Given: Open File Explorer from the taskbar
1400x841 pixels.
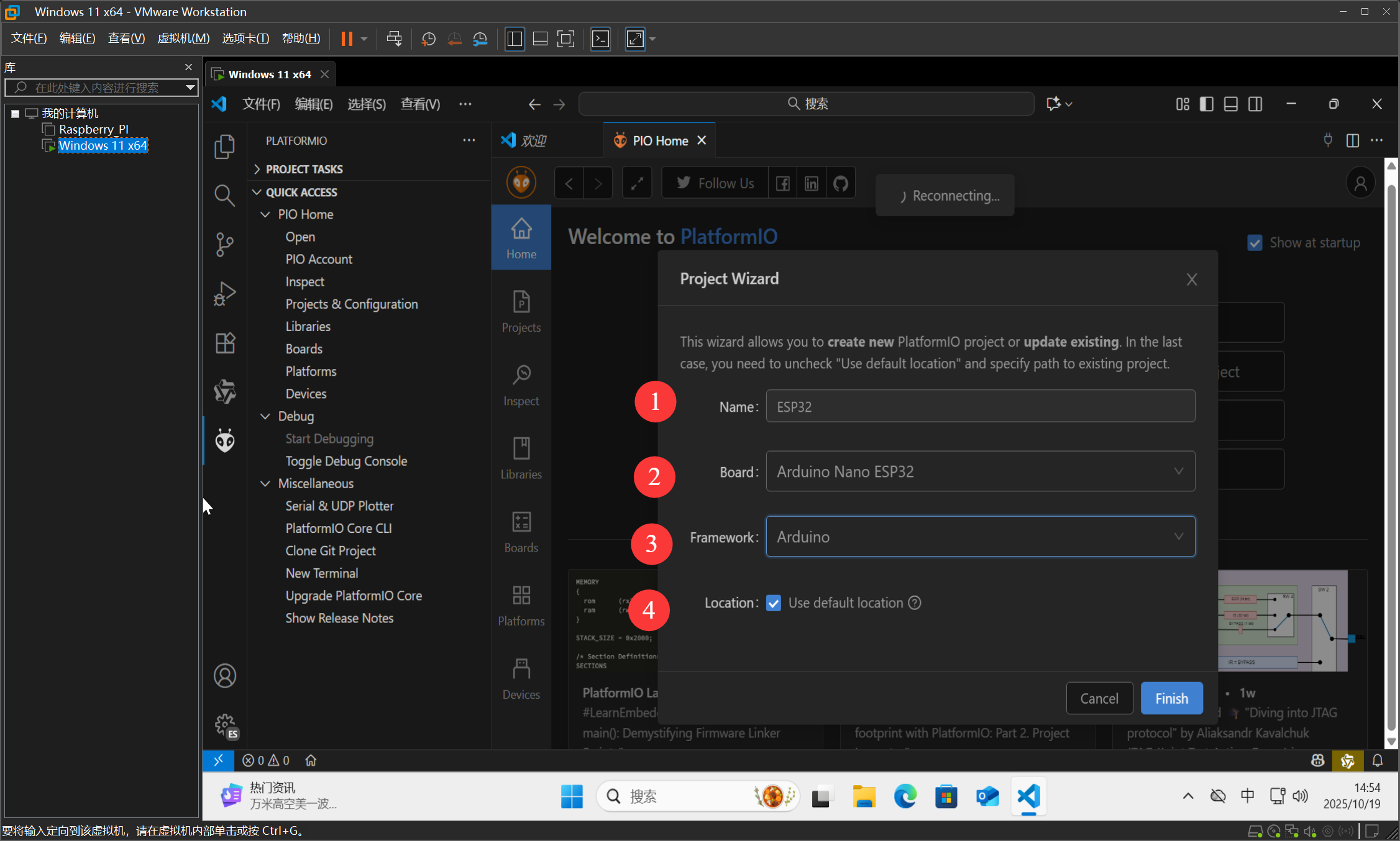Looking at the screenshot, I should (x=864, y=796).
